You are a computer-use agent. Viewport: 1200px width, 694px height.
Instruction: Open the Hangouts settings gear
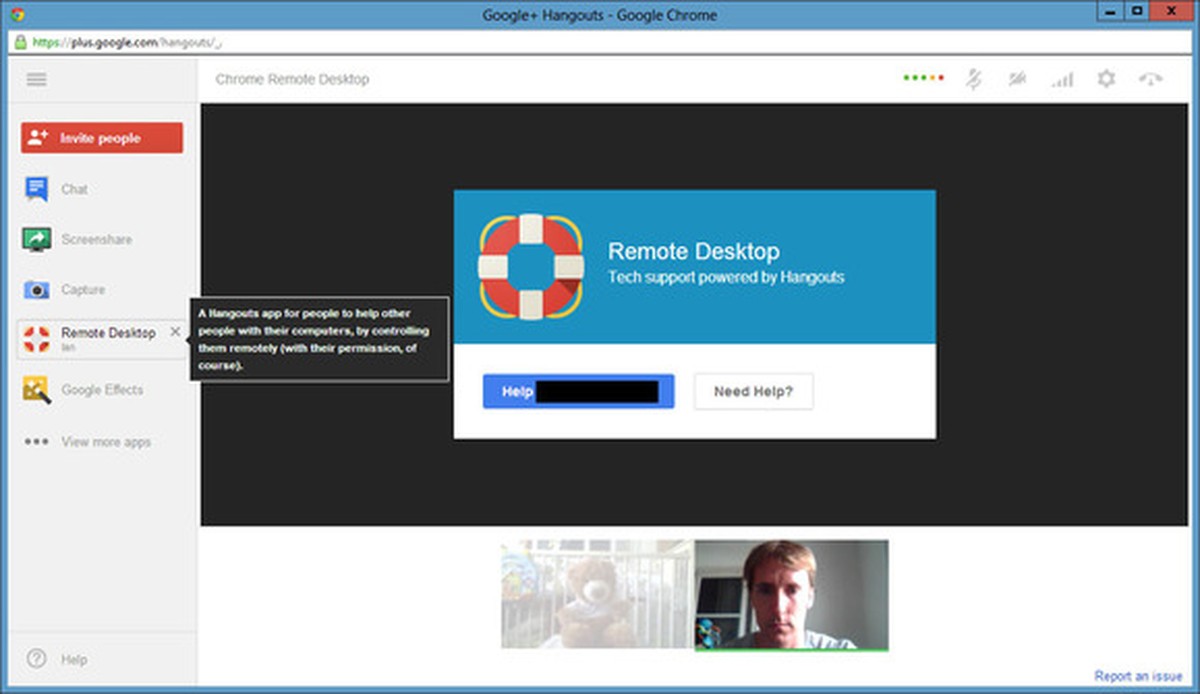tap(1107, 78)
